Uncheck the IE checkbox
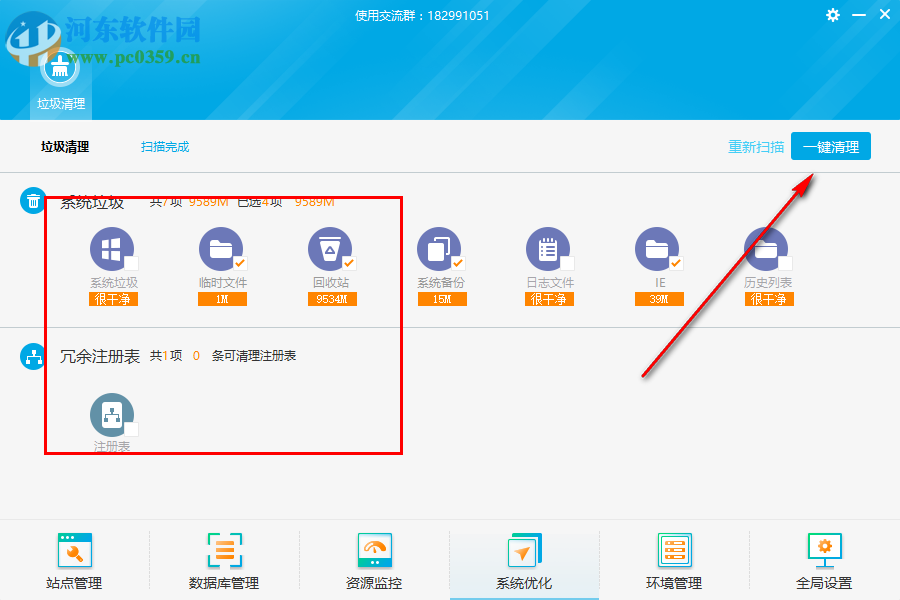900x600 pixels. pyautogui.click(x=677, y=264)
